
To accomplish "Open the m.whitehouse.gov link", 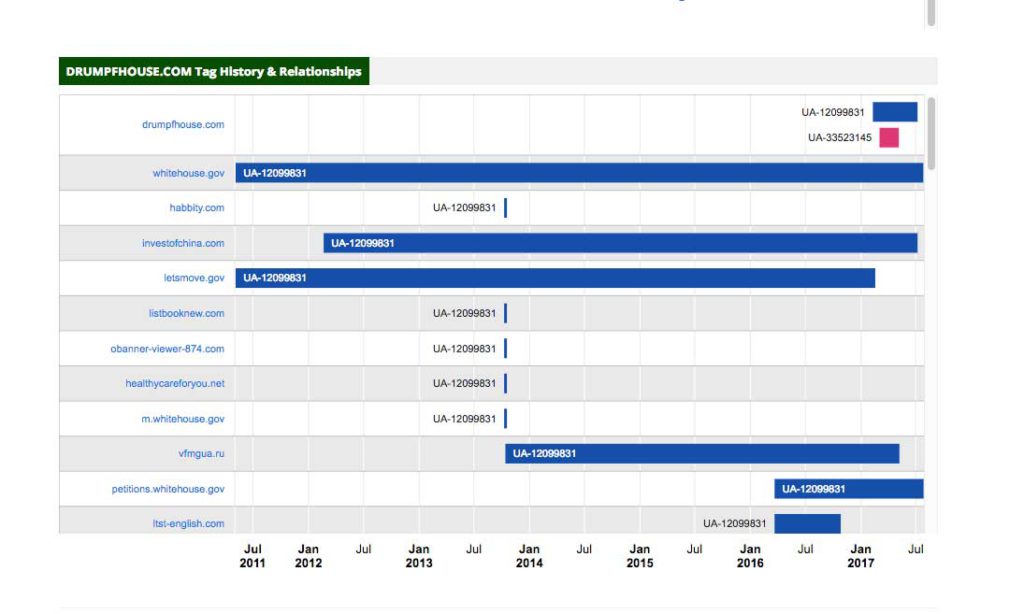I will (x=183, y=419).
